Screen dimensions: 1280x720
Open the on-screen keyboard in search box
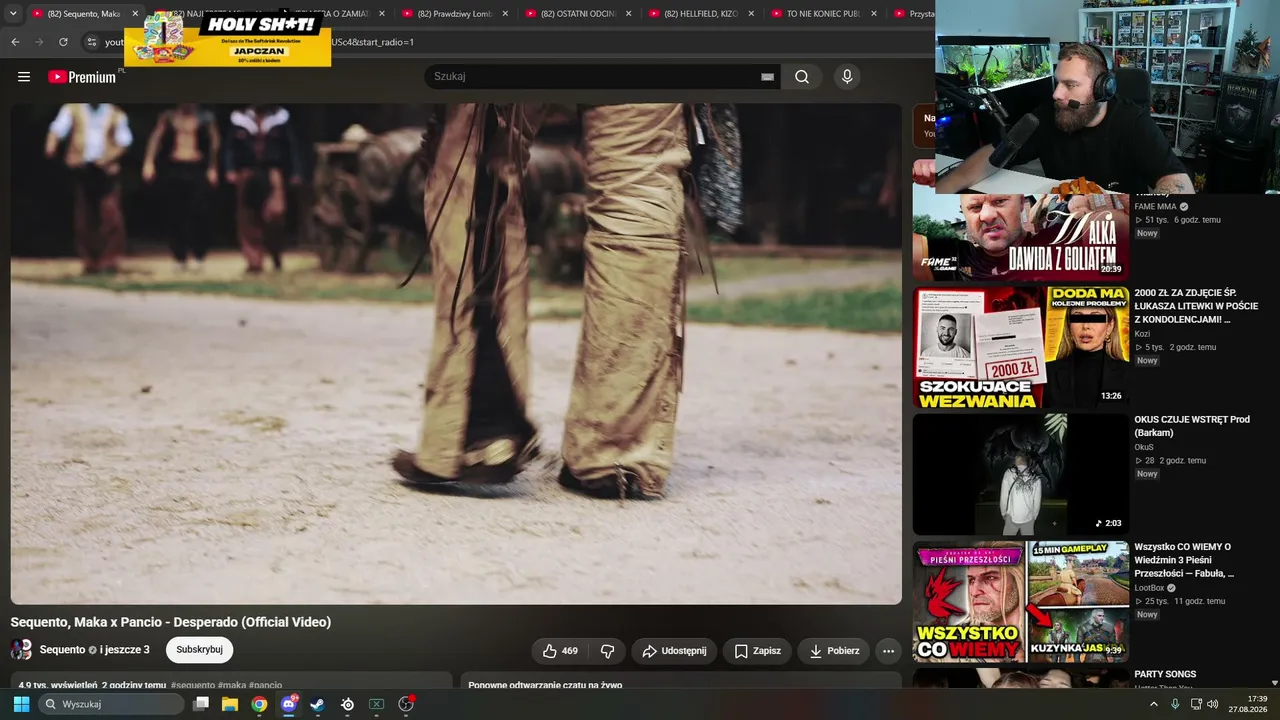pyautogui.click(x=767, y=77)
